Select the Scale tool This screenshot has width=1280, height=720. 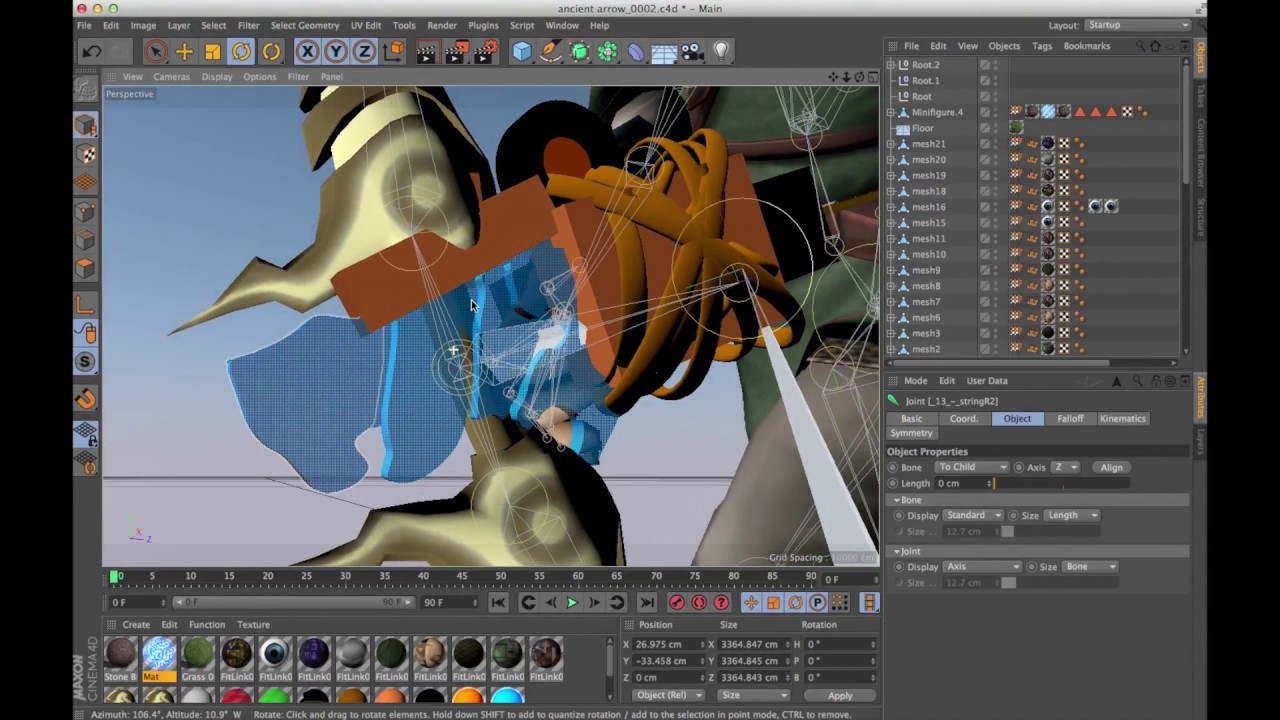(213, 52)
